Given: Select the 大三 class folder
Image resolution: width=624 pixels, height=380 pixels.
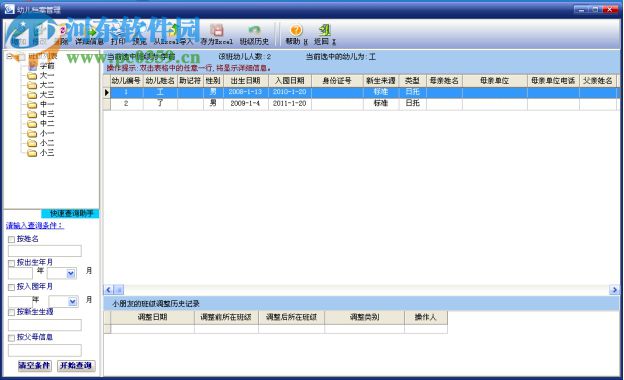Looking at the screenshot, I should [x=41, y=95].
